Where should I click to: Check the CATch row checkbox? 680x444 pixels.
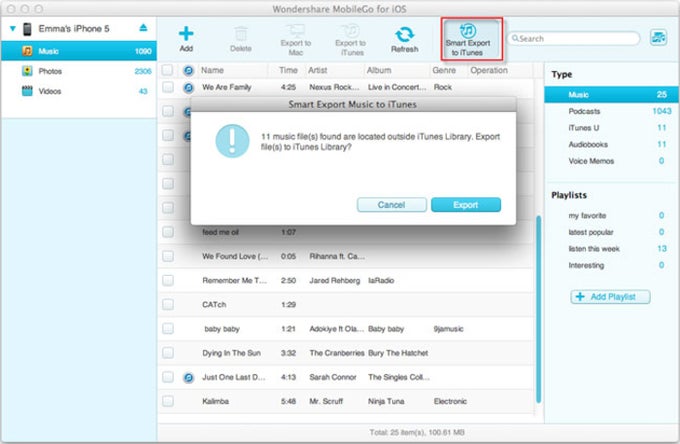pos(168,304)
